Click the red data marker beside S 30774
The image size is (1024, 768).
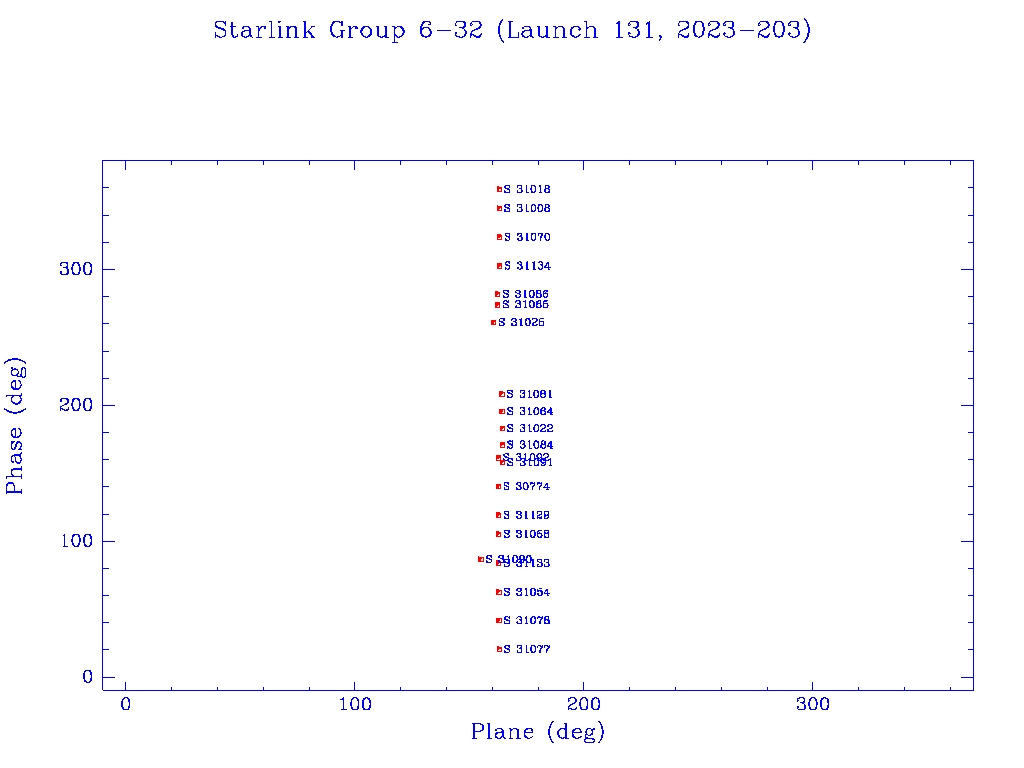tap(499, 487)
